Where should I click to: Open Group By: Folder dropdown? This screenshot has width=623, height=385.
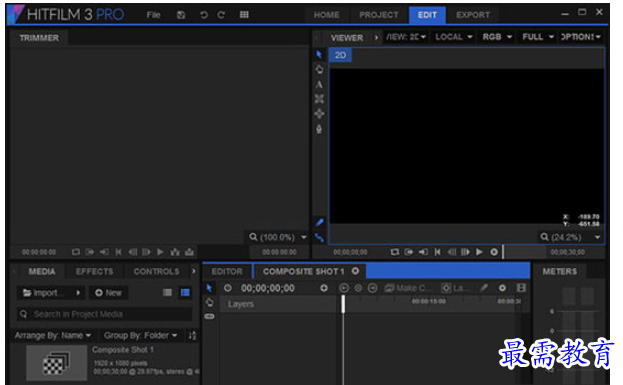pos(140,336)
